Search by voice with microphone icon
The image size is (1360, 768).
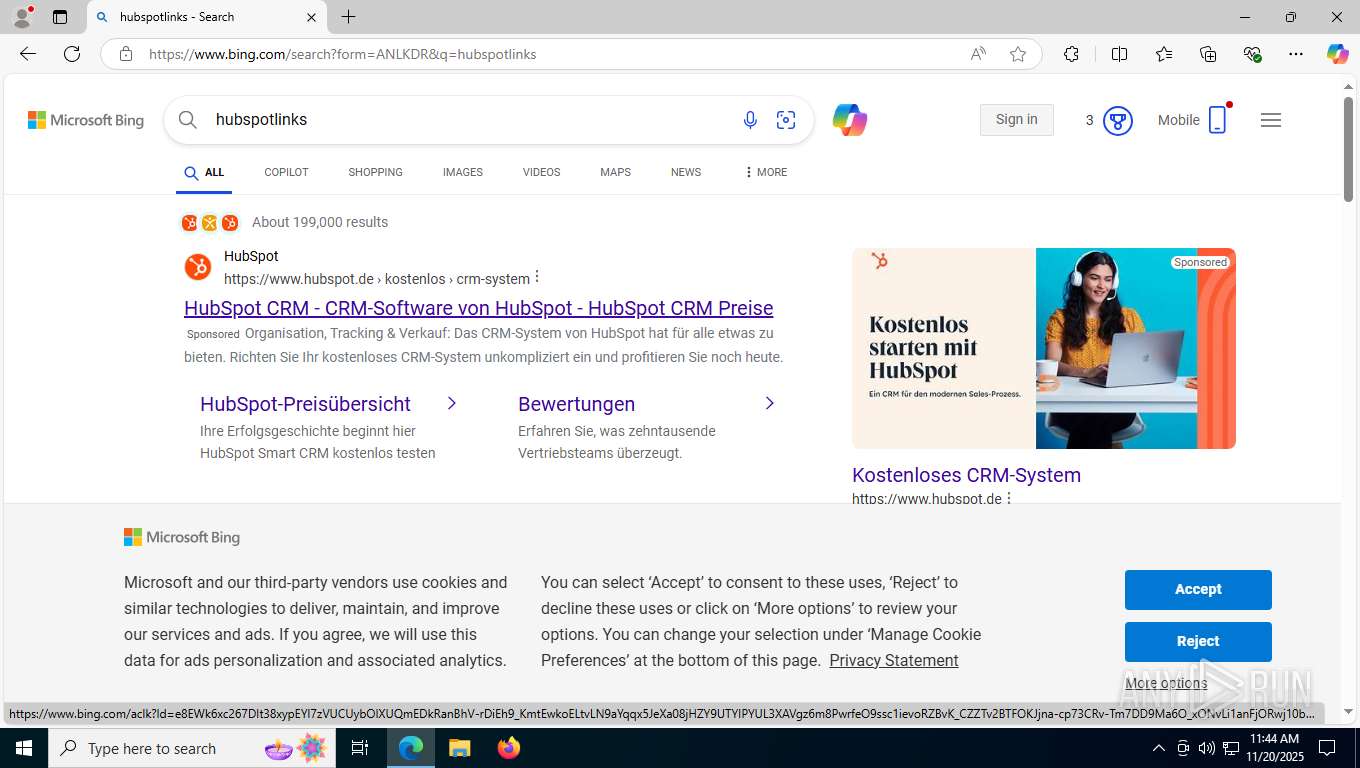click(x=750, y=120)
